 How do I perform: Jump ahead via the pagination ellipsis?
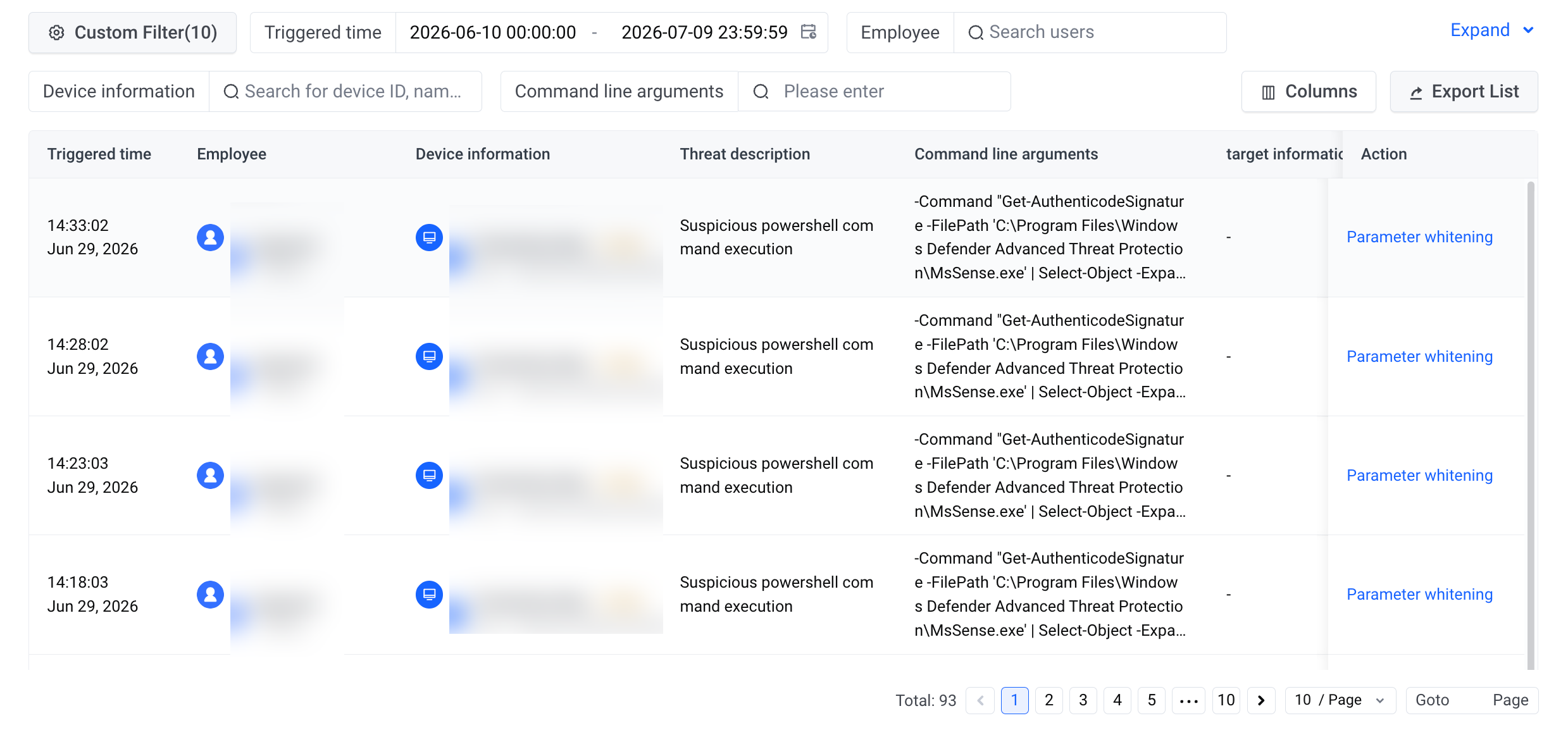(x=1188, y=700)
